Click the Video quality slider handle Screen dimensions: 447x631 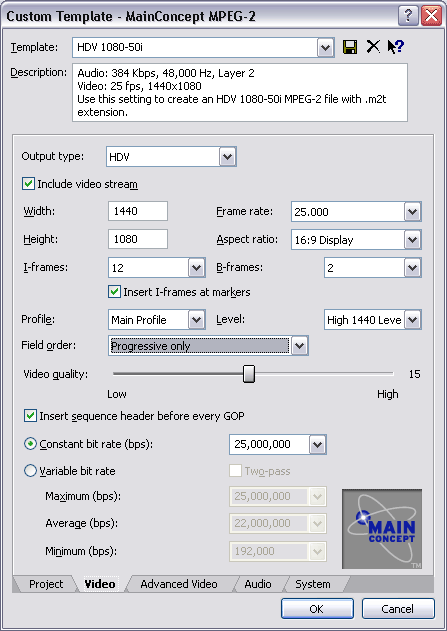[x=249, y=374]
